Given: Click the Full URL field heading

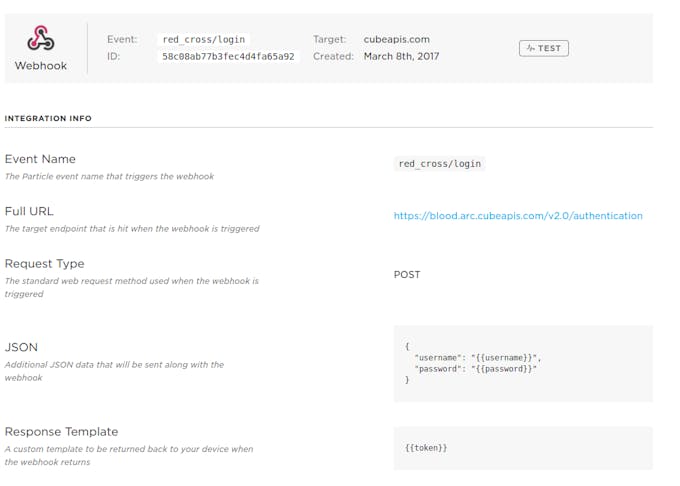Looking at the screenshot, I should pos(29,212).
